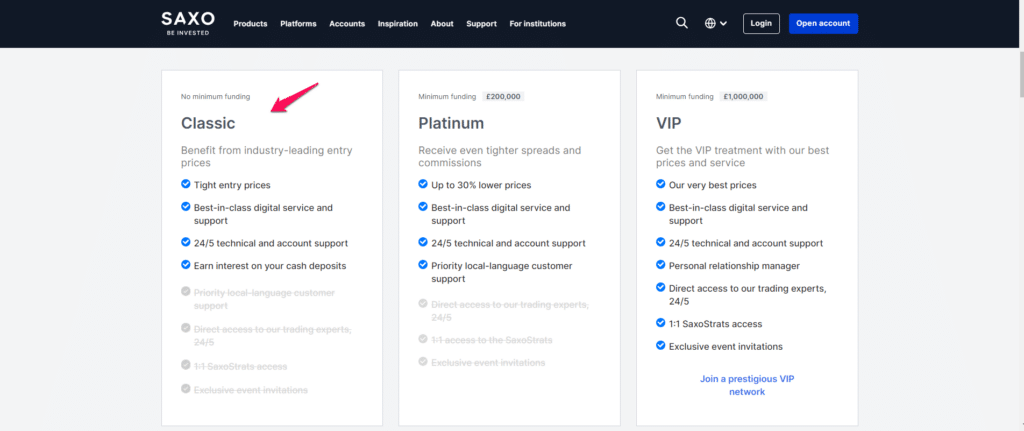Open the Inspiration menu

point(398,24)
